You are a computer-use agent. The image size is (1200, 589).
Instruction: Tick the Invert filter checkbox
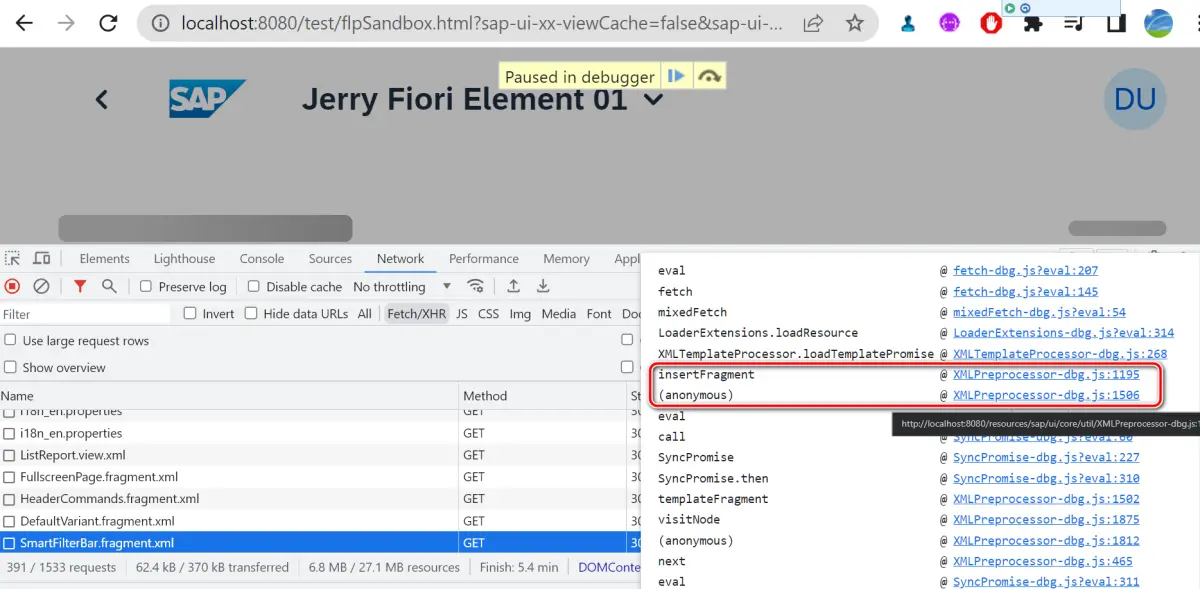tap(190, 313)
